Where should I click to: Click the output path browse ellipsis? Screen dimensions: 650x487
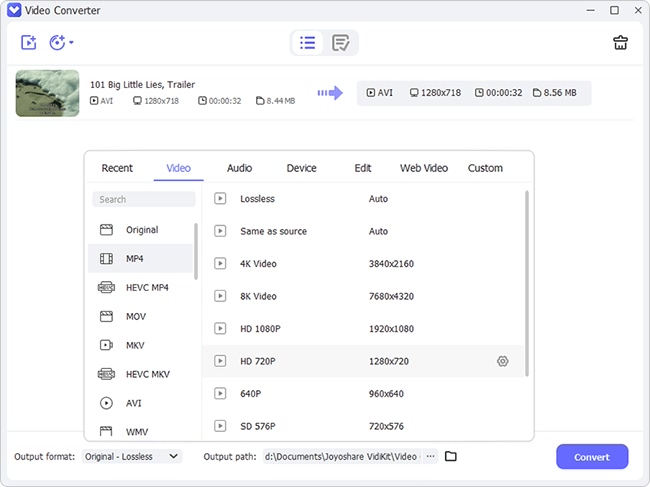coord(431,456)
